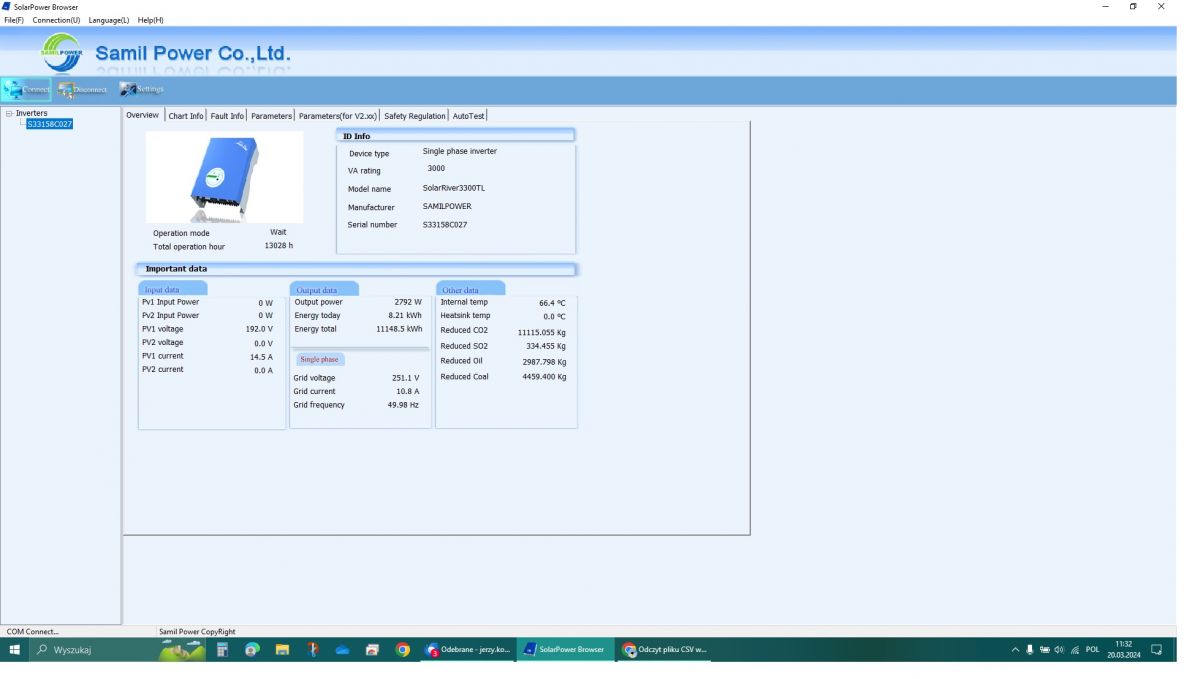
Task: Open the Windows Start menu
Action: [x=15, y=650]
